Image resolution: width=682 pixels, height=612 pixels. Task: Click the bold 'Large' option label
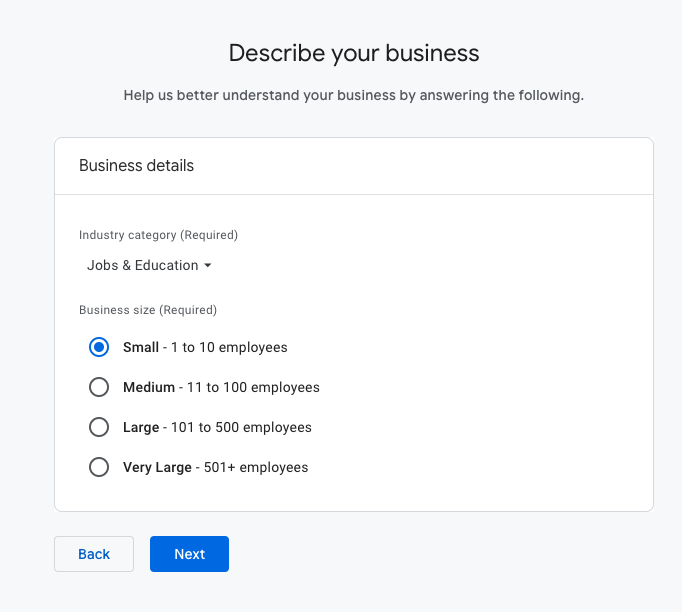pyautogui.click(x=141, y=427)
